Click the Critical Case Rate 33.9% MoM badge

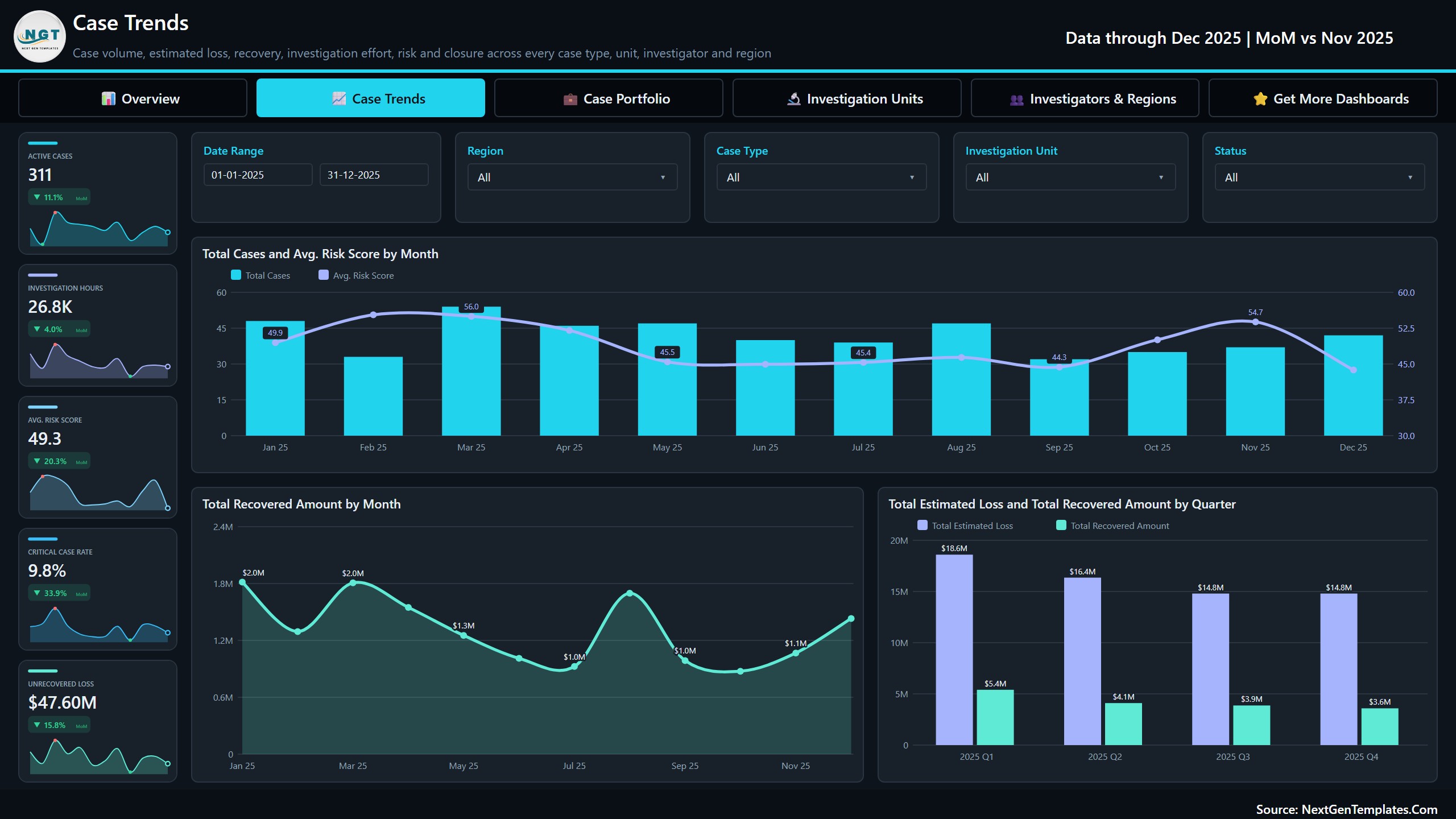click(59, 593)
